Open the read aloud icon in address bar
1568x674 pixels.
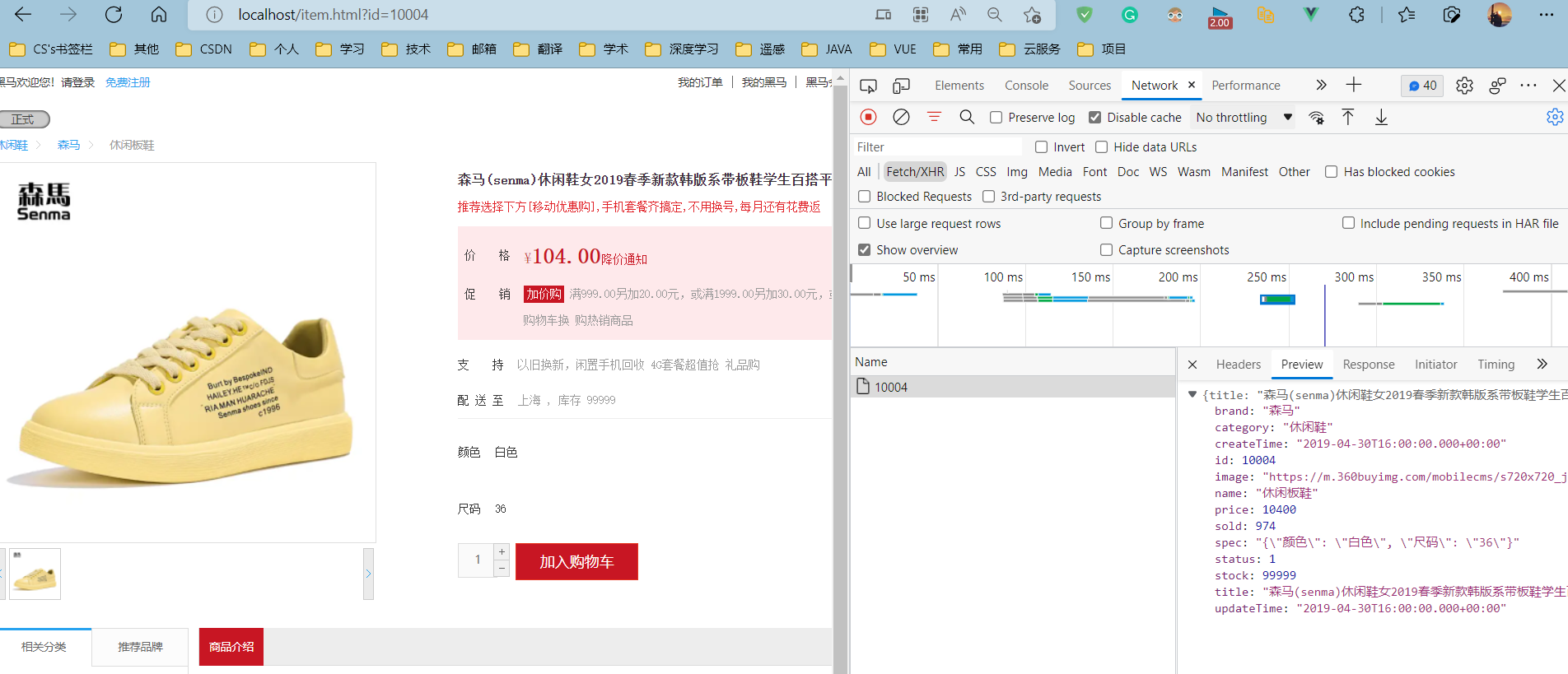pyautogui.click(x=958, y=15)
